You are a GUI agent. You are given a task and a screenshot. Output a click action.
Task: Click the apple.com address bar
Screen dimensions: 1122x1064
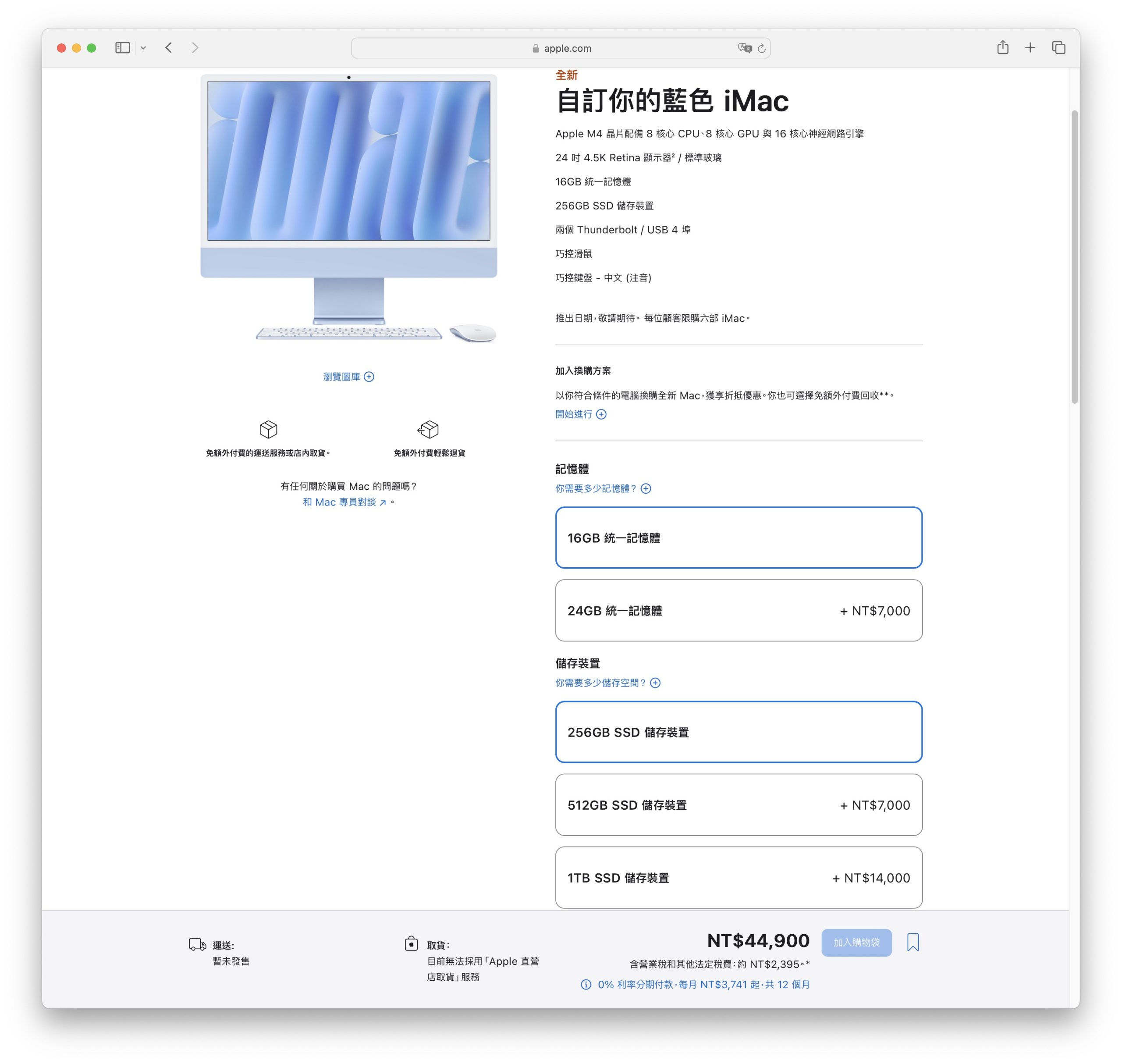tap(560, 48)
